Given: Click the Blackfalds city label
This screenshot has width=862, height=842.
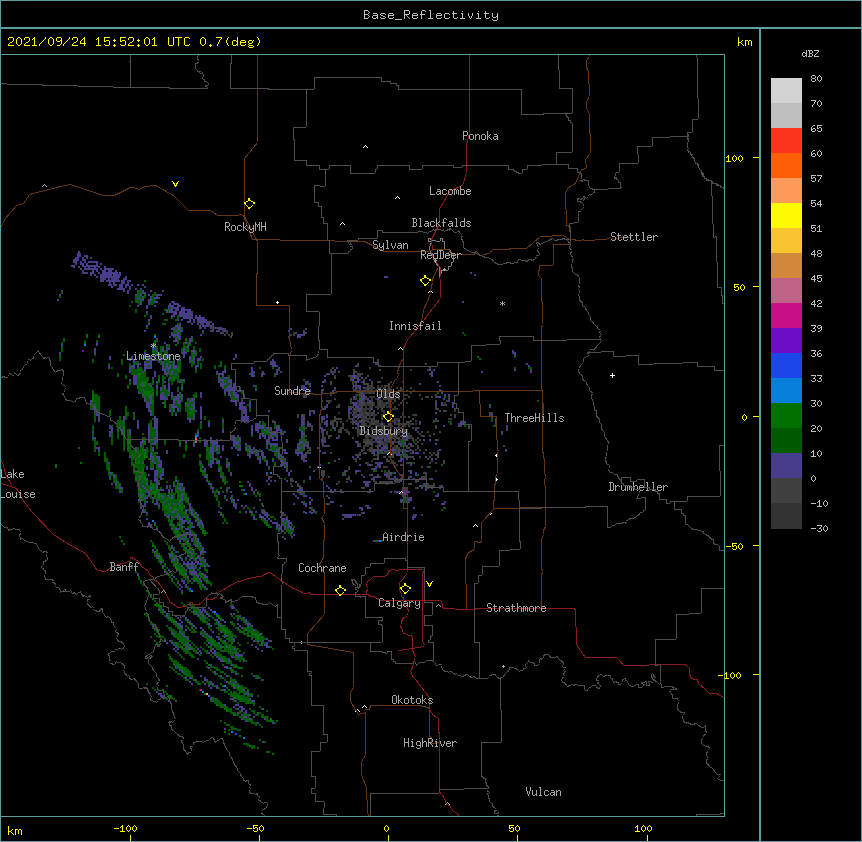Looking at the screenshot, I should [x=441, y=223].
